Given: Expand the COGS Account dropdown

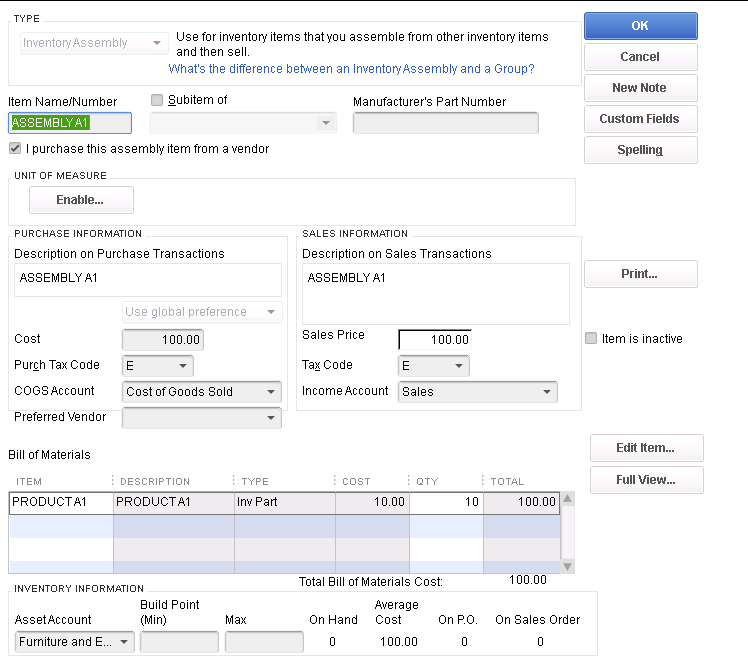Looking at the screenshot, I should tap(272, 392).
